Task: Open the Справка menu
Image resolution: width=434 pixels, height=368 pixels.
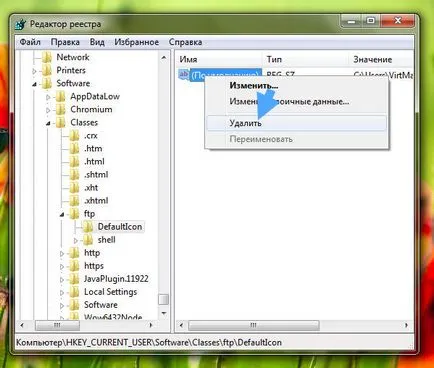Action: [185, 42]
